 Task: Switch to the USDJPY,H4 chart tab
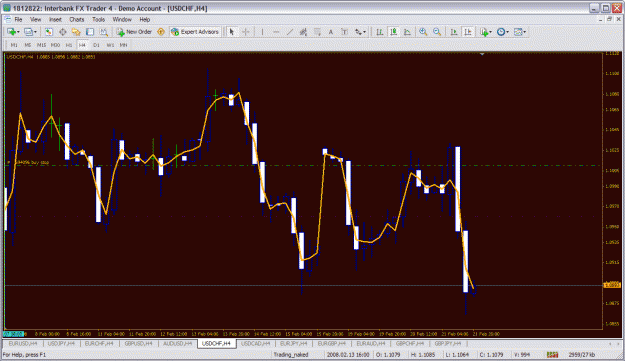pyautogui.click(x=61, y=343)
